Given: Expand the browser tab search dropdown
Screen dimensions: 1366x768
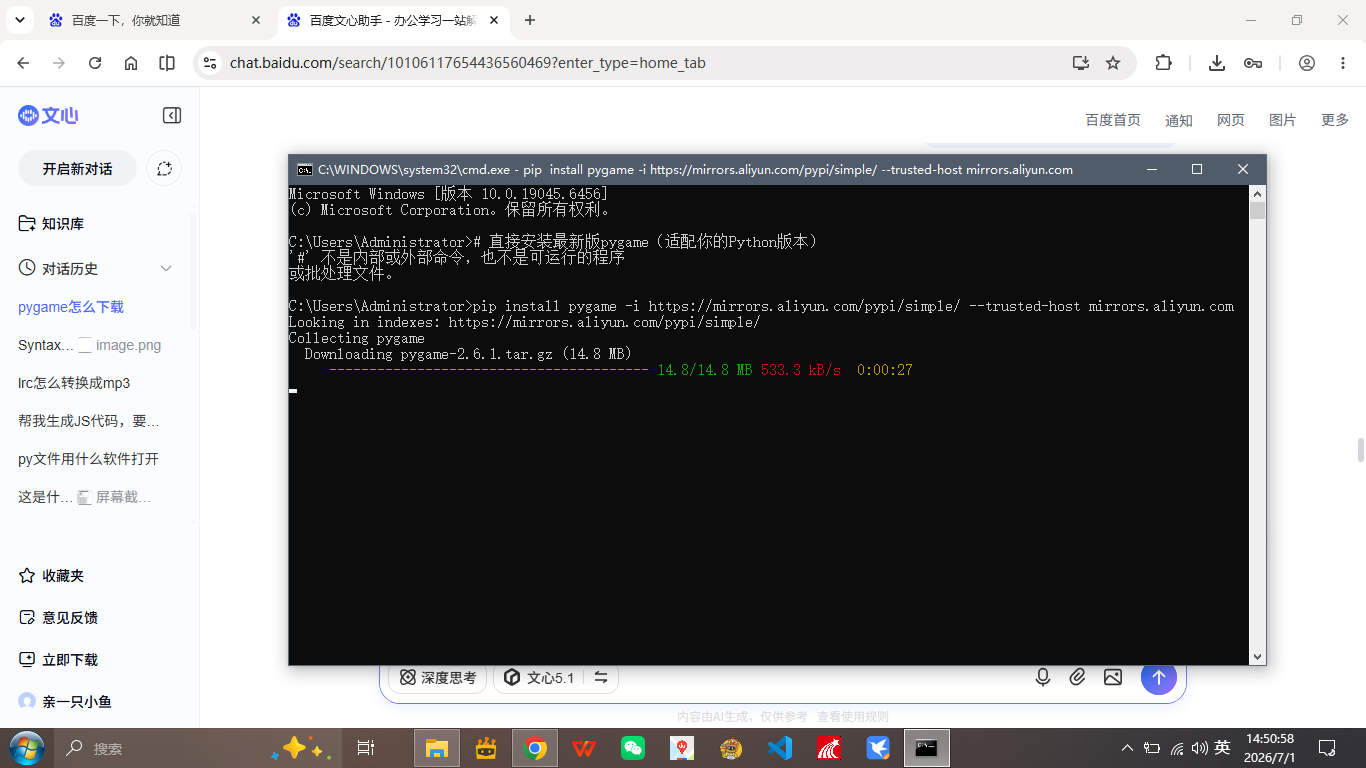Looking at the screenshot, I should (x=22, y=20).
